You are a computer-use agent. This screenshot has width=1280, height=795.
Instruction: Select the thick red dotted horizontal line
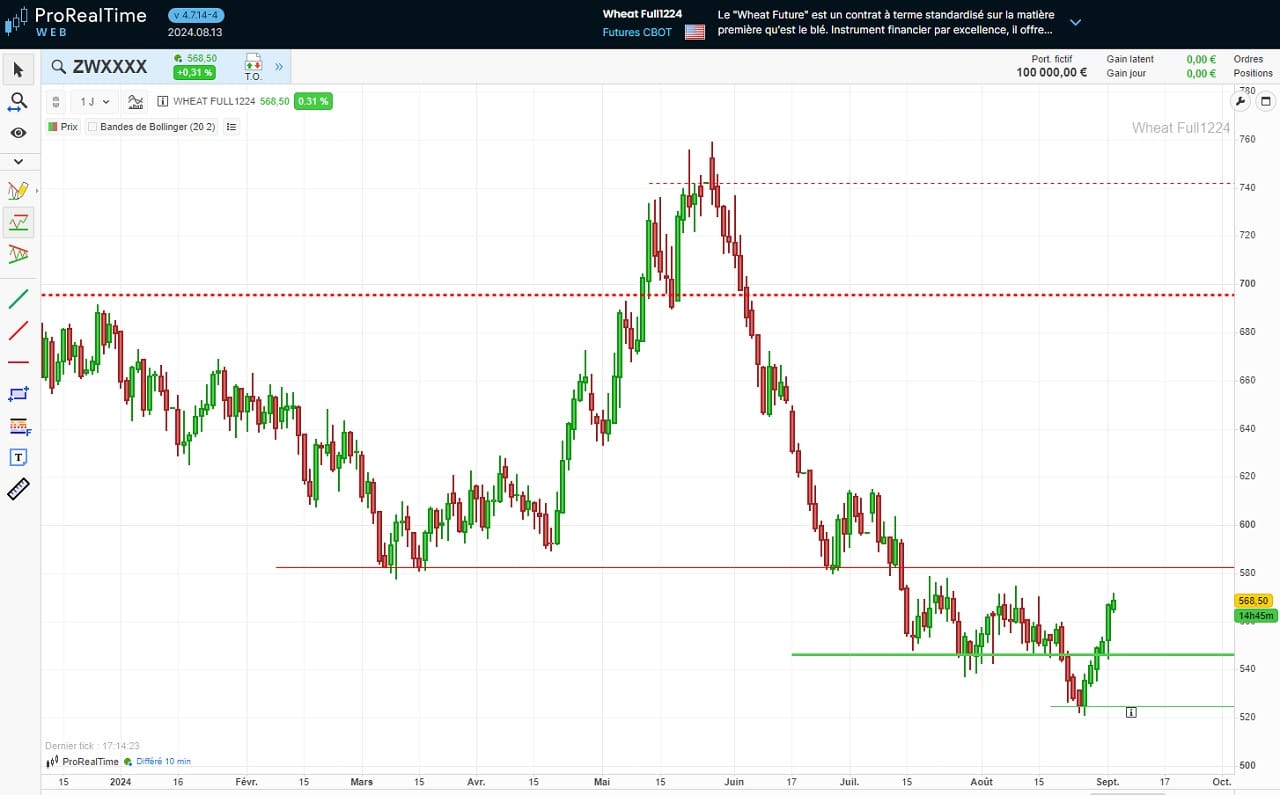click(640, 295)
